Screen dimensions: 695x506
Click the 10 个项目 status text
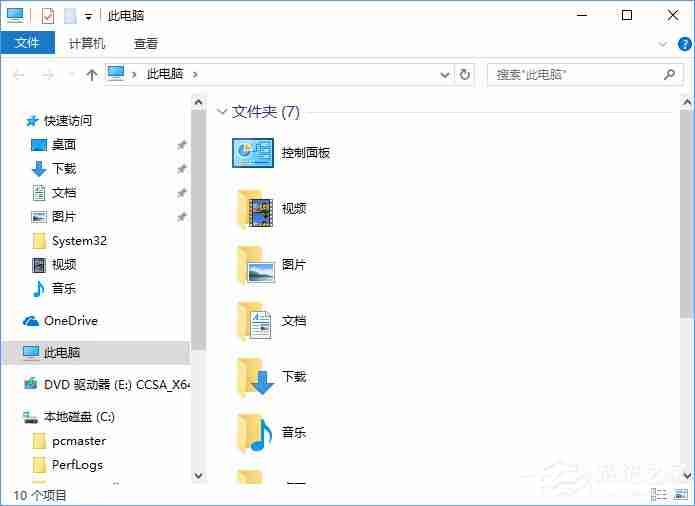tap(40, 495)
